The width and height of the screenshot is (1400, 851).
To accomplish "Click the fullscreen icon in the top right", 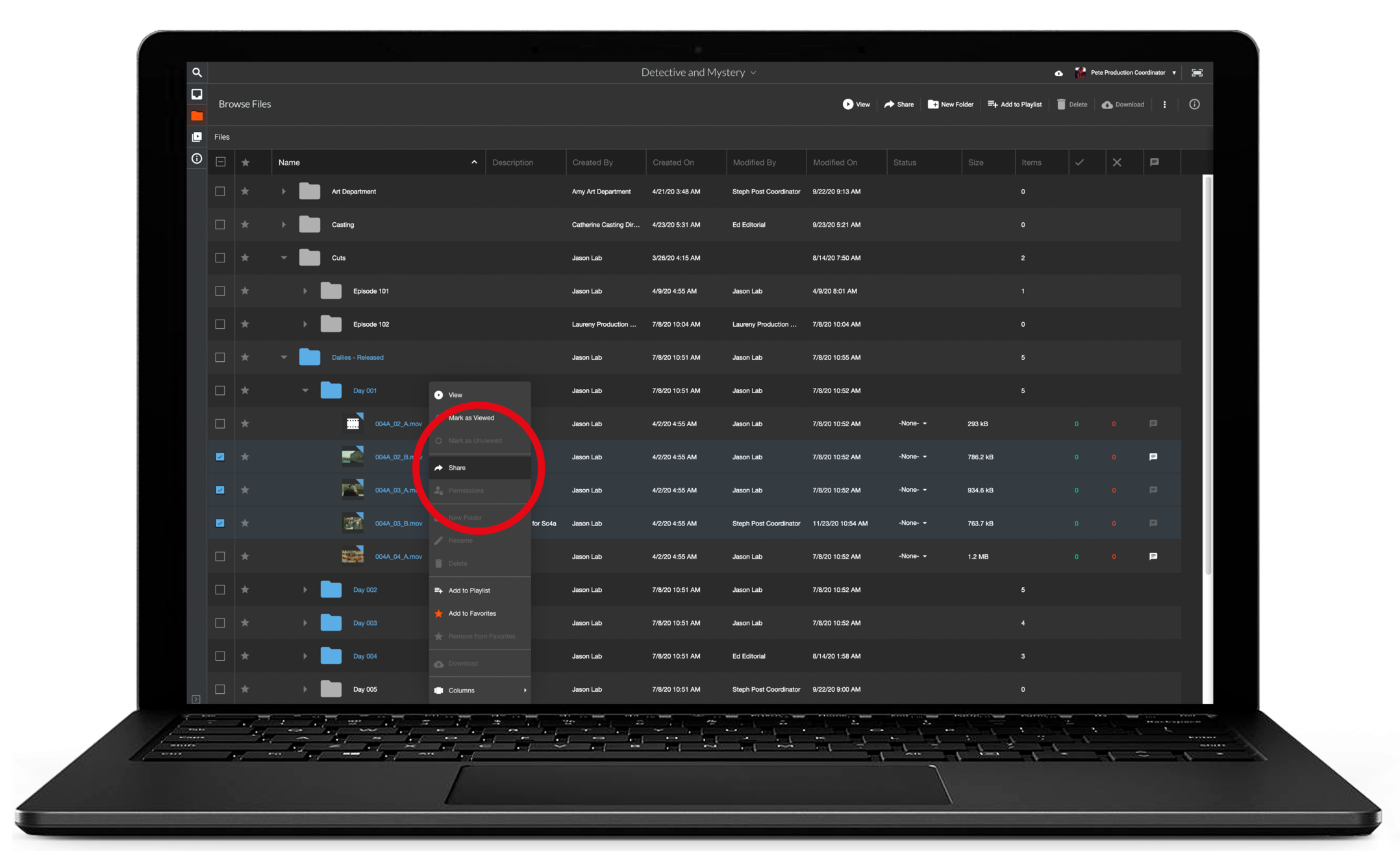I will [1197, 73].
